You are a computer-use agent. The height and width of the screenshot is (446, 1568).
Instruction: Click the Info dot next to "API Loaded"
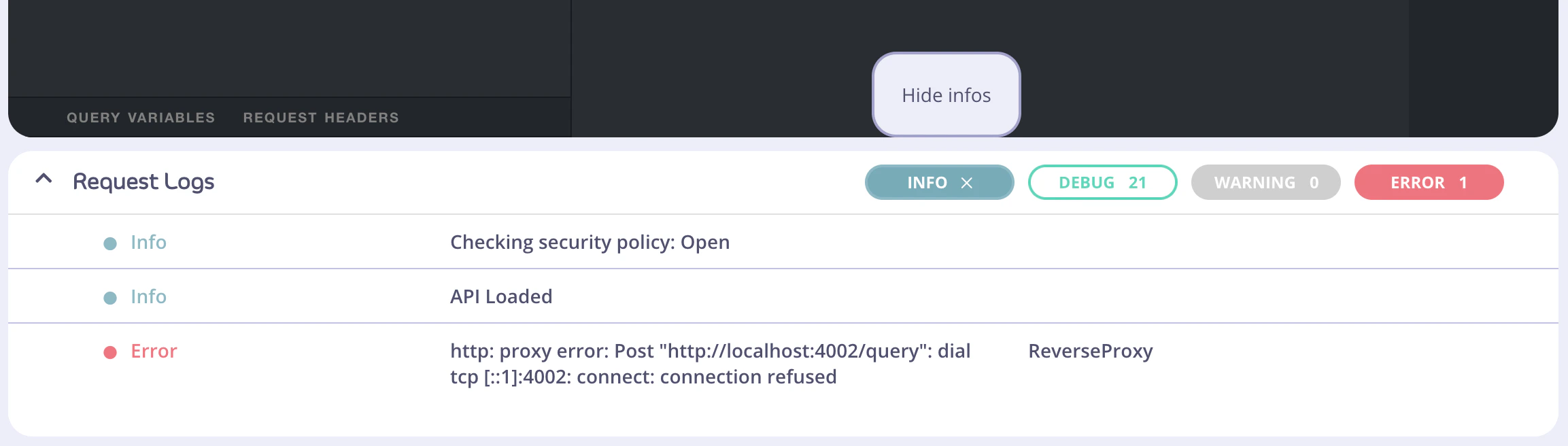click(109, 296)
